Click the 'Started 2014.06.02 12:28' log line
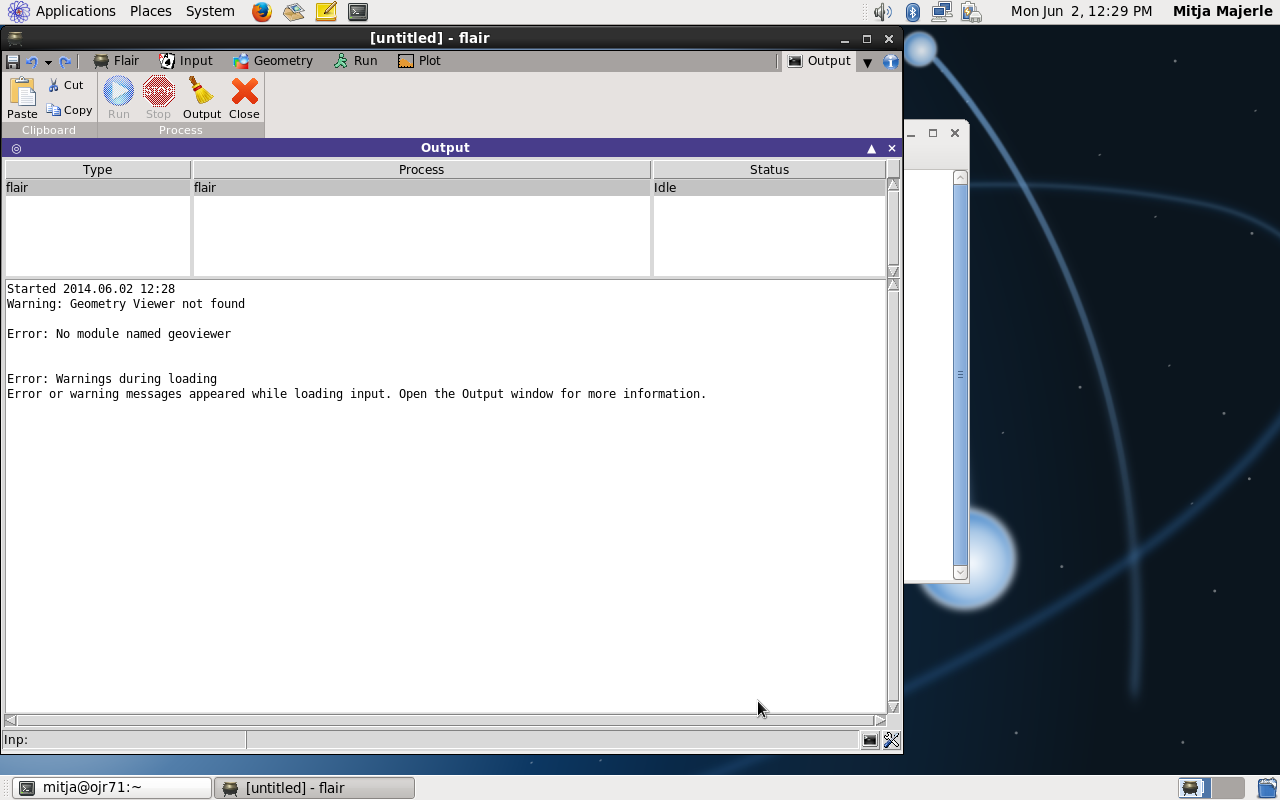Image resolution: width=1280 pixels, height=800 pixels. [x=91, y=289]
